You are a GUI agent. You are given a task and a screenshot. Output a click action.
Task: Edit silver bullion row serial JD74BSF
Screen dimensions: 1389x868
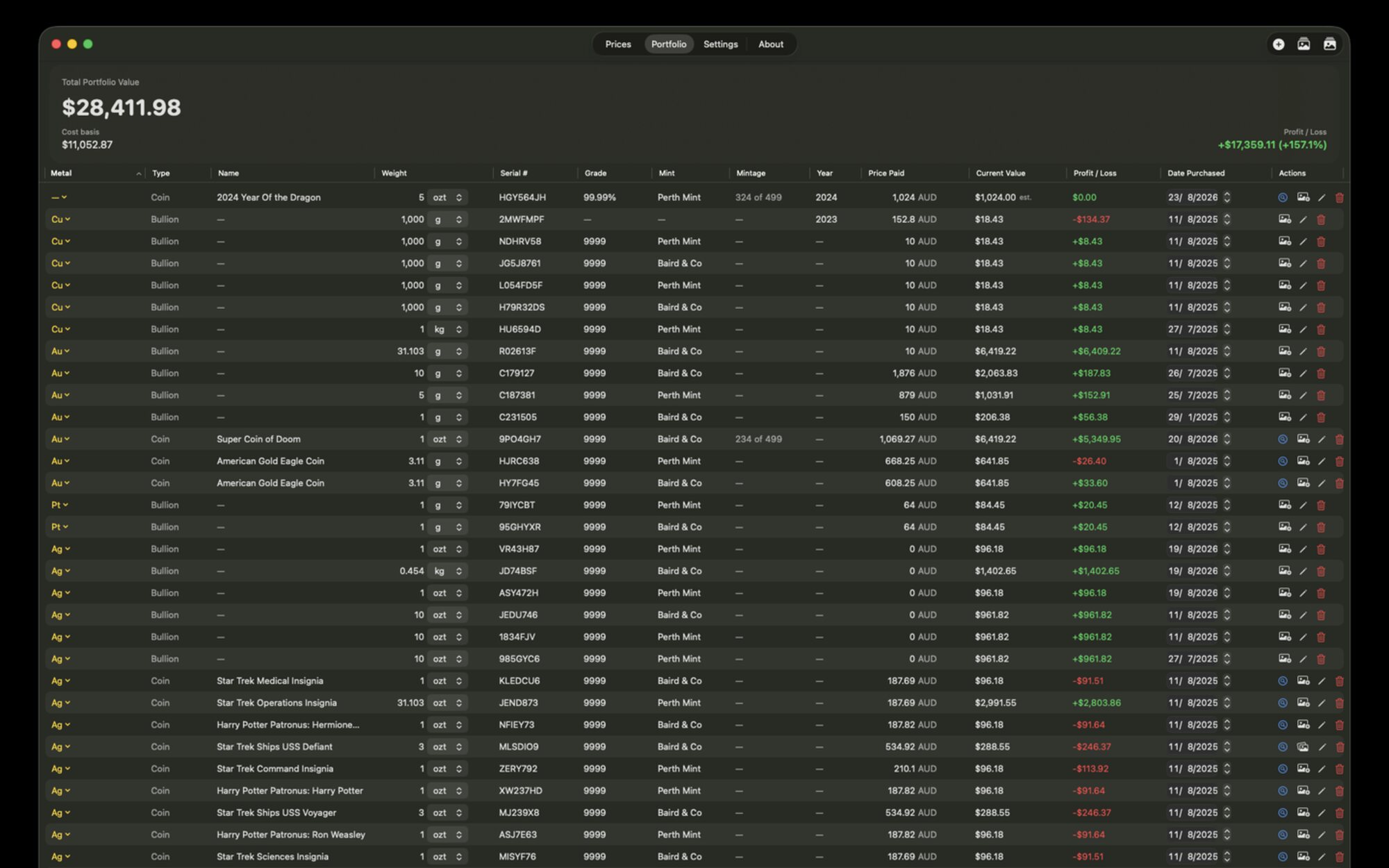click(x=1303, y=571)
